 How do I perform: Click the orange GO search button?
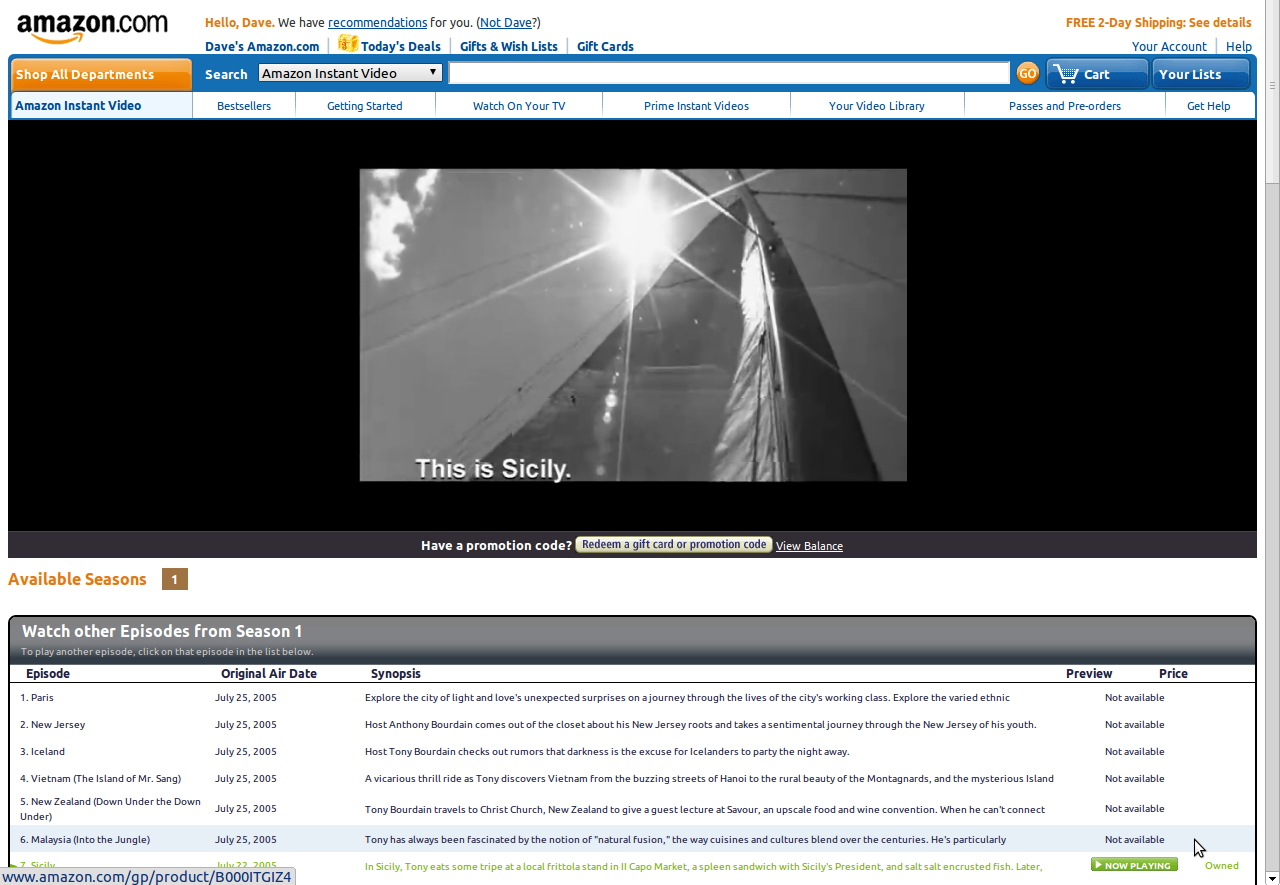pyautogui.click(x=1028, y=73)
